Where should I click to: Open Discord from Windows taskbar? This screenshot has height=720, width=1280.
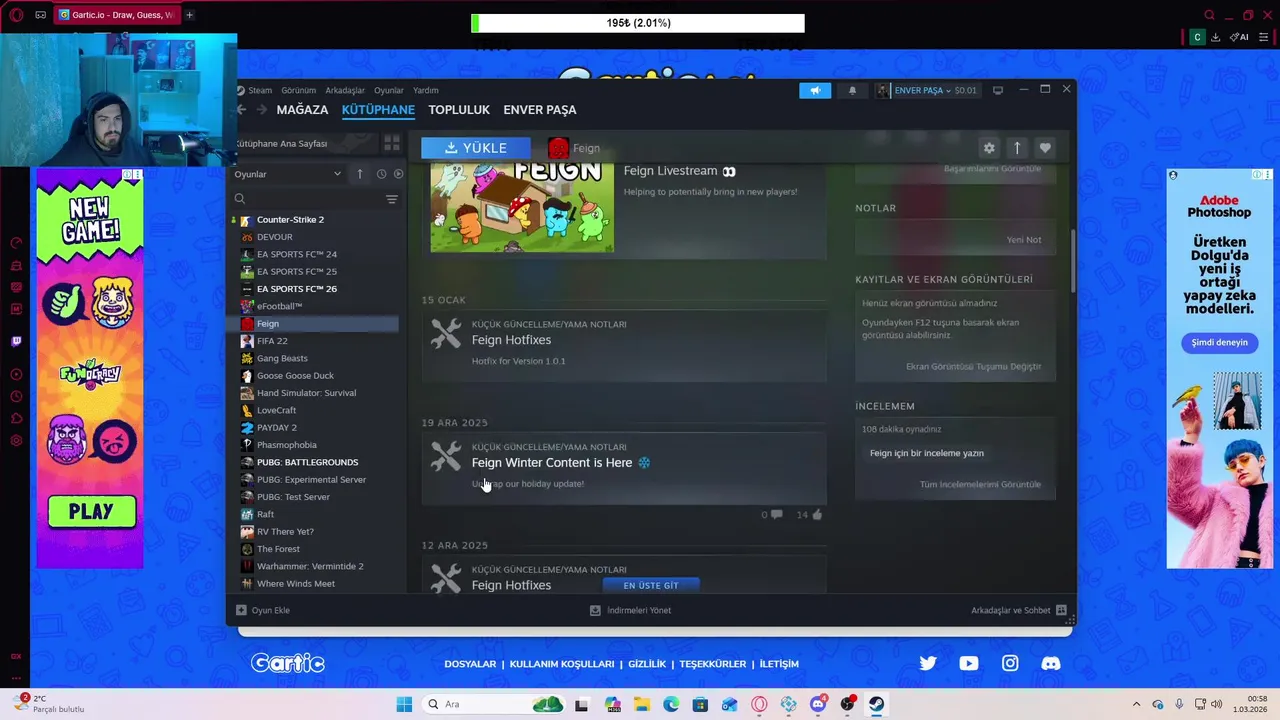click(x=818, y=704)
